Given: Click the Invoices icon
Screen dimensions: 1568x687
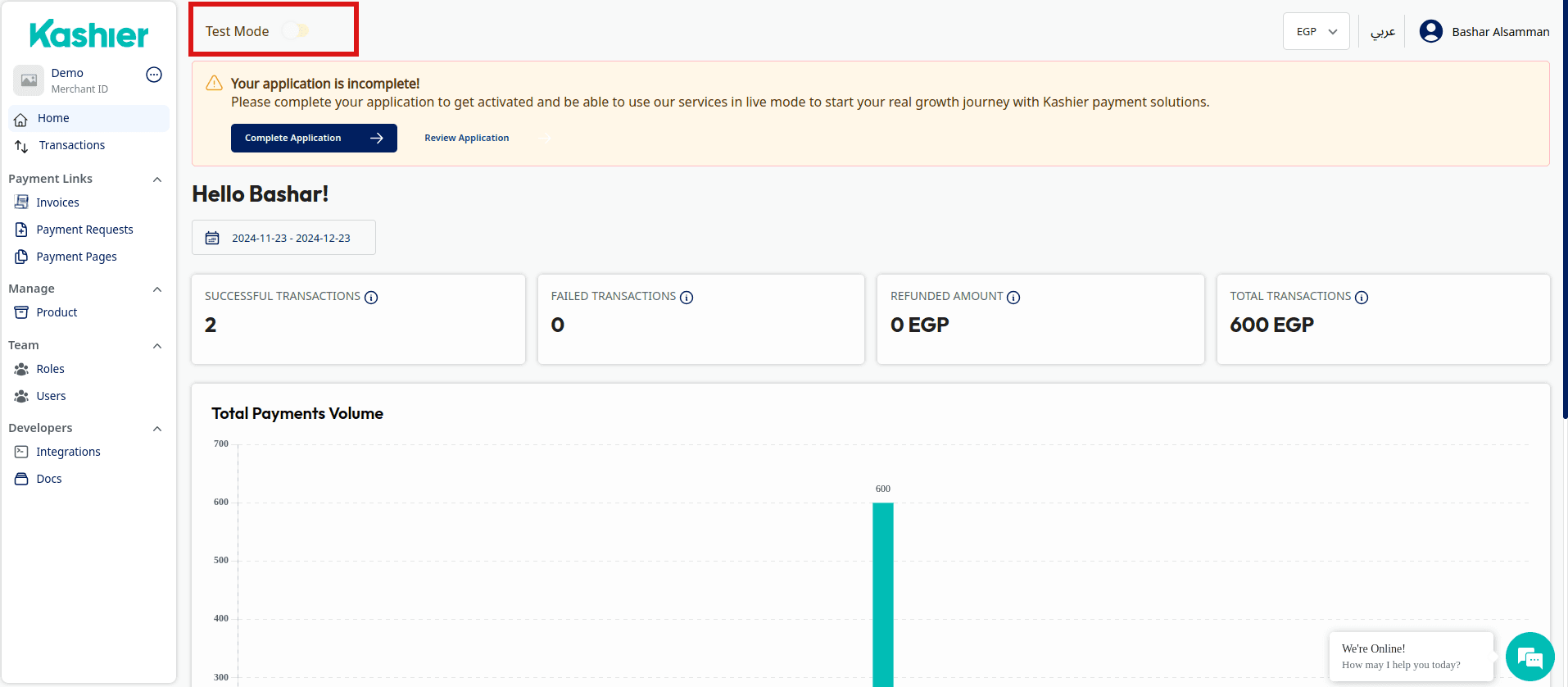Looking at the screenshot, I should coord(21,202).
